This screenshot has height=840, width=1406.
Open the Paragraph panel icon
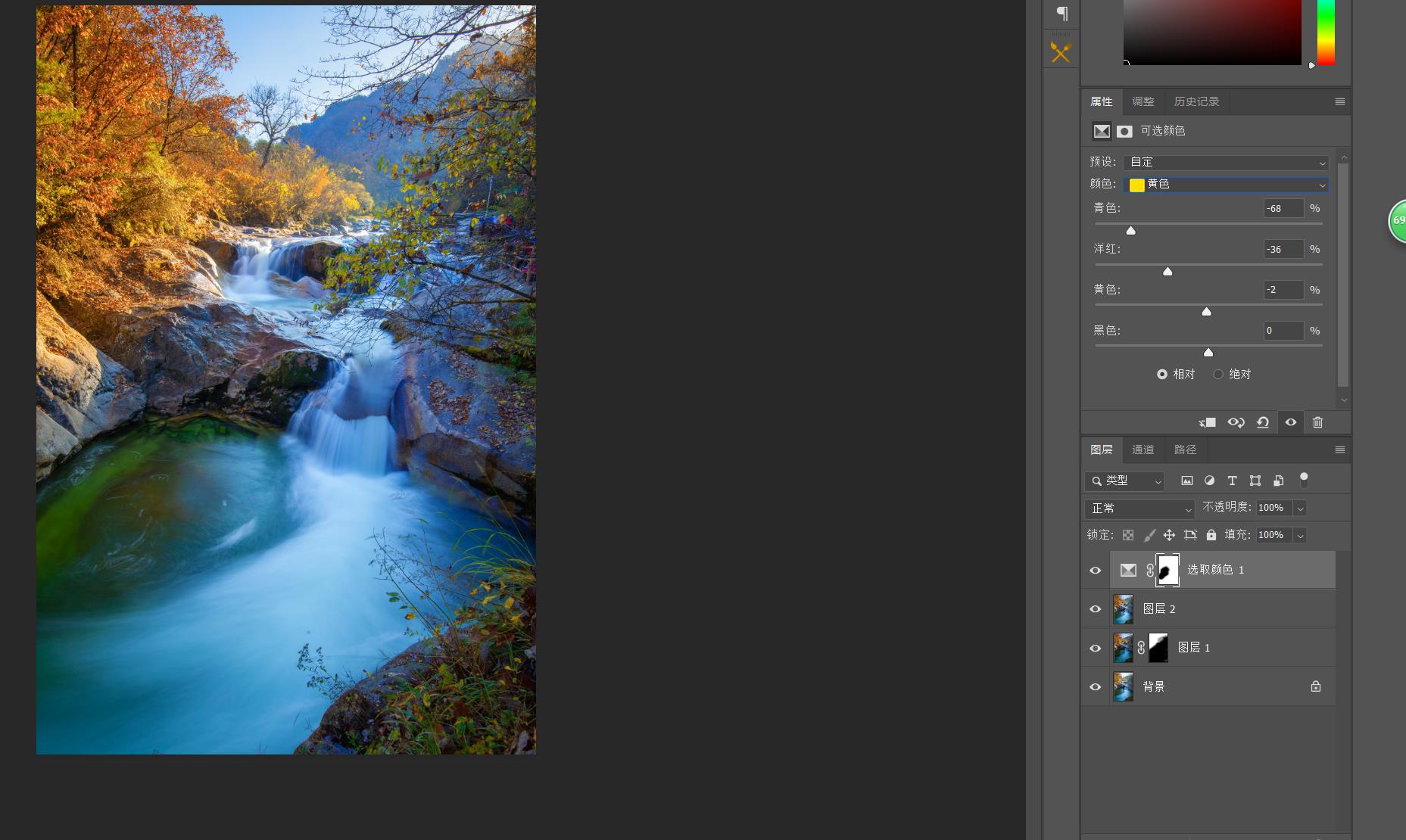tap(1062, 14)
